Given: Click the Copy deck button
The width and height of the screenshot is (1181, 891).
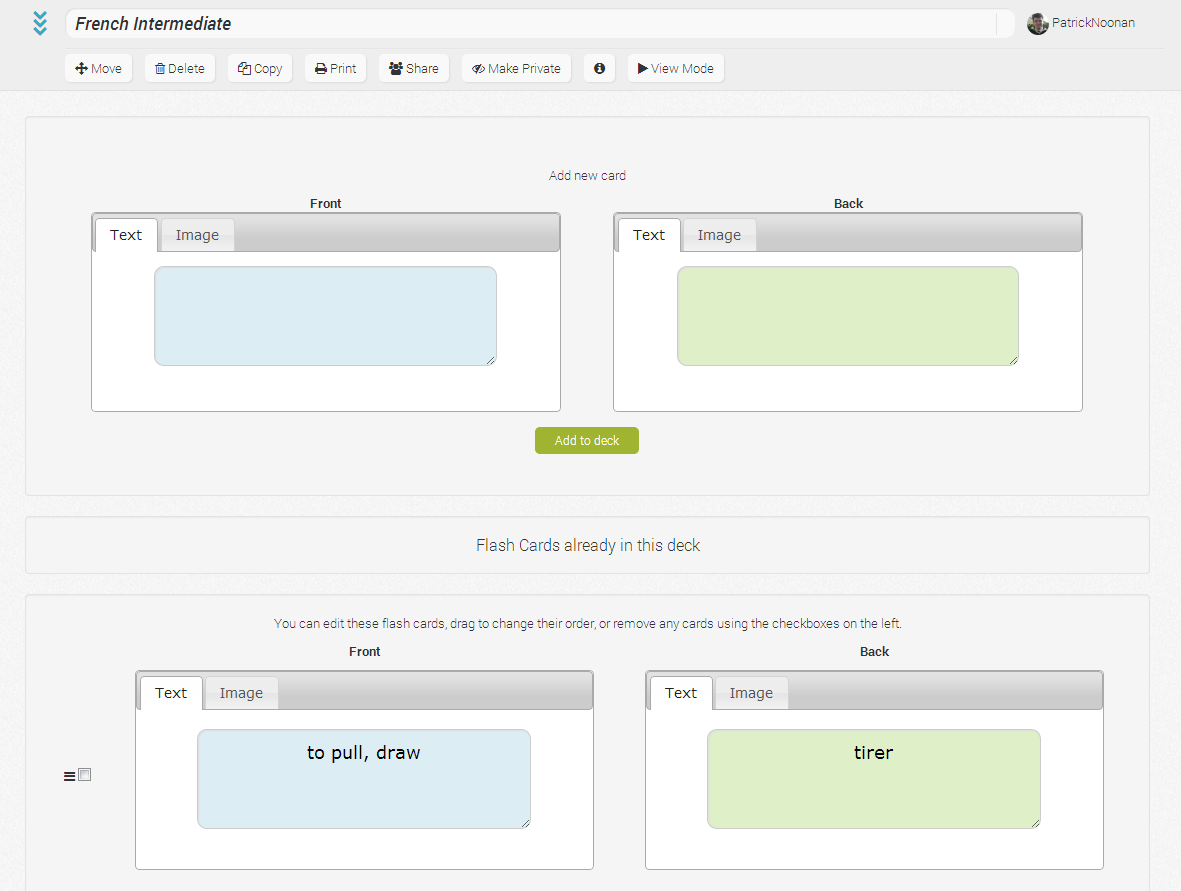Looking at the screenshot, I should click(260, 69).
